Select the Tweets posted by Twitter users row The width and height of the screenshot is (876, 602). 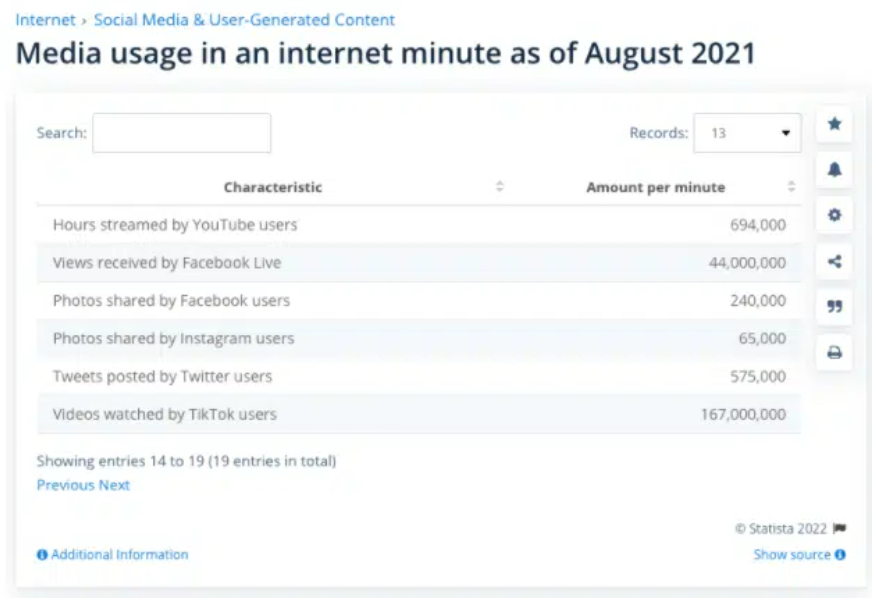click(419, 376)
